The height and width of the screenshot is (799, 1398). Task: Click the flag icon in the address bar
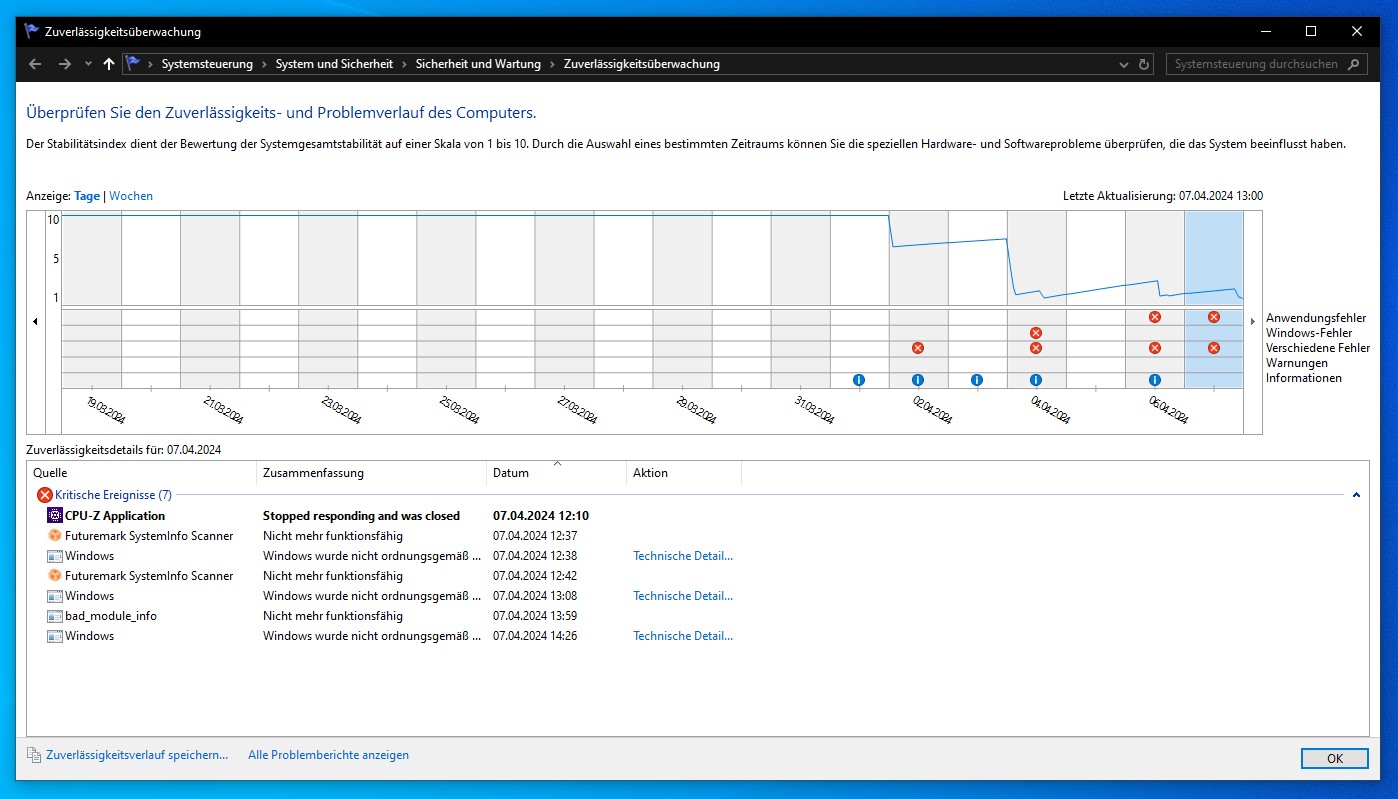click(133, 64)
